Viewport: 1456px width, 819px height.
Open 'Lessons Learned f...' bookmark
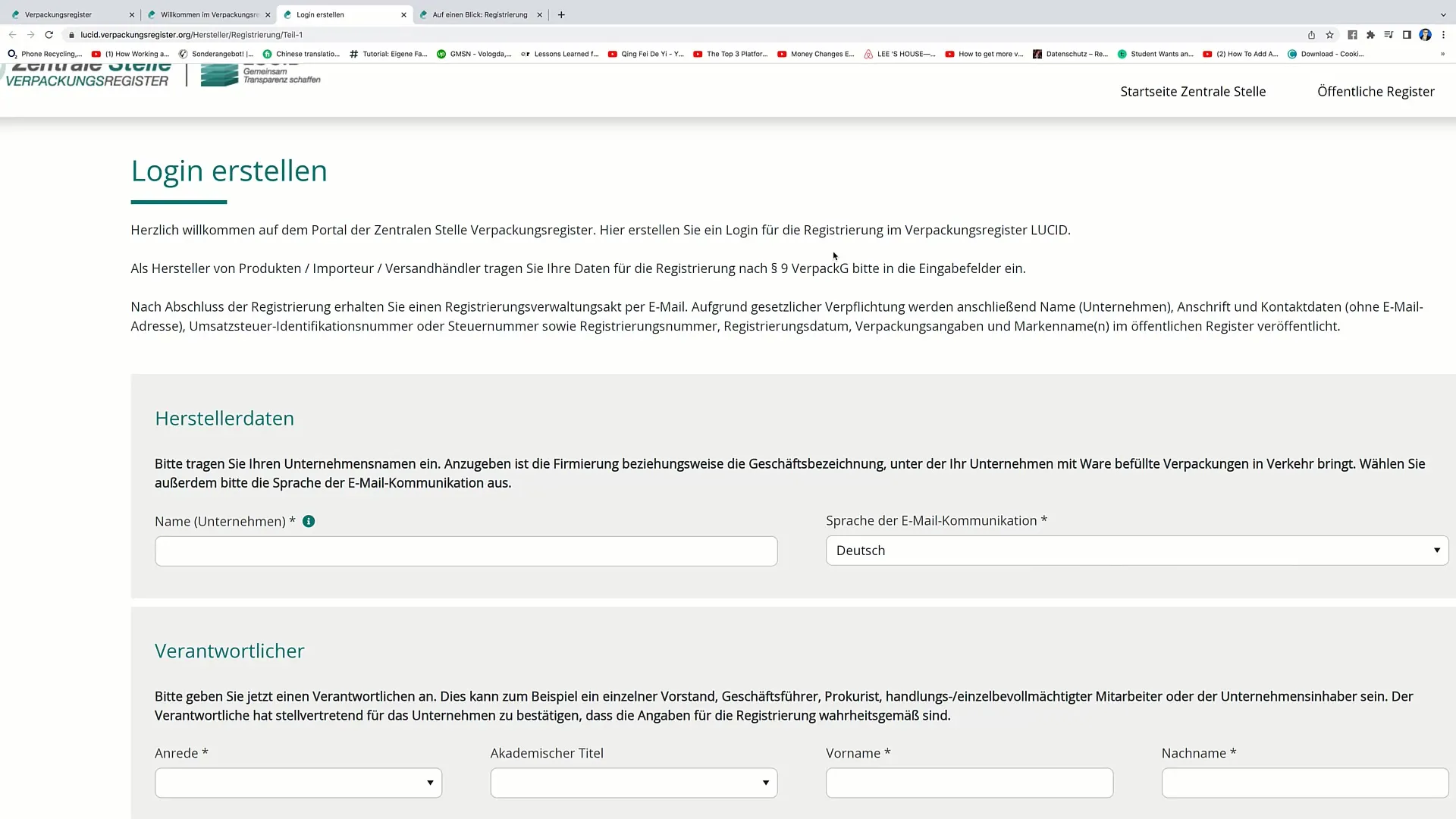pos(560,54)
